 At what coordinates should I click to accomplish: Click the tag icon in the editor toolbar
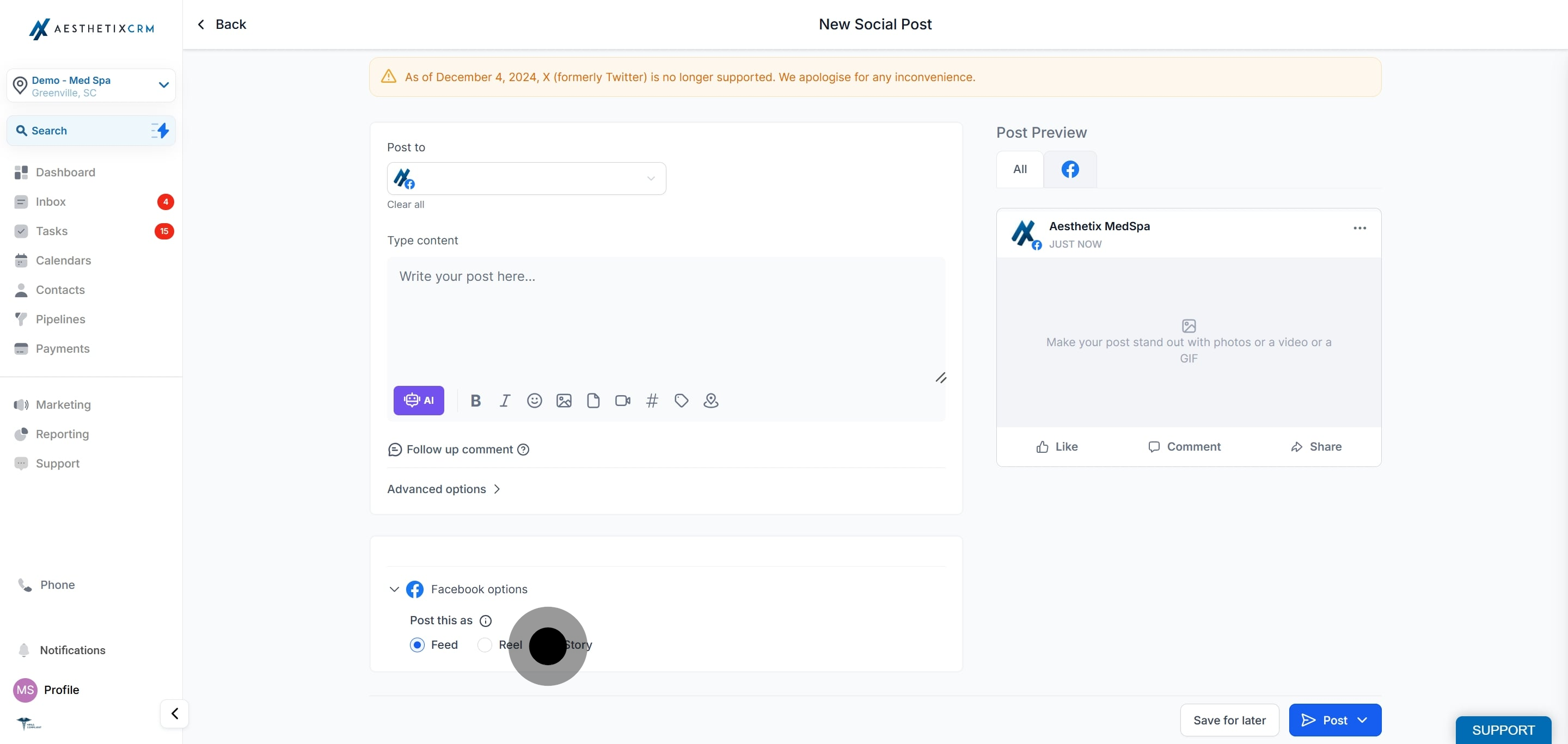click(681, 400)
